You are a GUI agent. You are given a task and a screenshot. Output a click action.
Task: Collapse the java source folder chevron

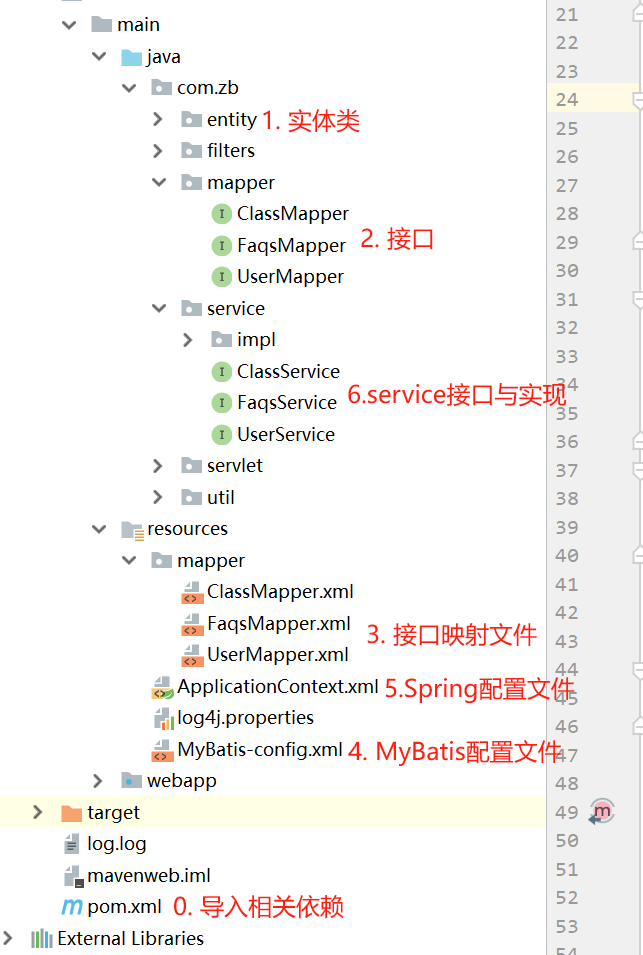pos(99,57)
